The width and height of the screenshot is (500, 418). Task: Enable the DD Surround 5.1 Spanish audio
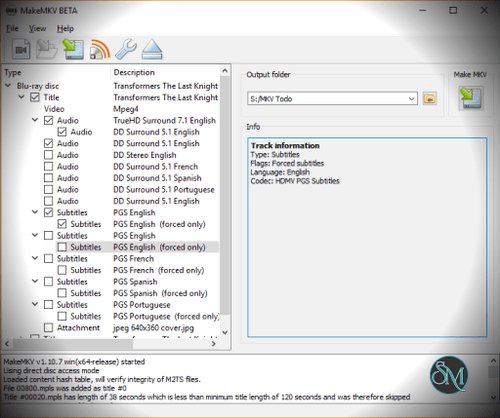48,178
